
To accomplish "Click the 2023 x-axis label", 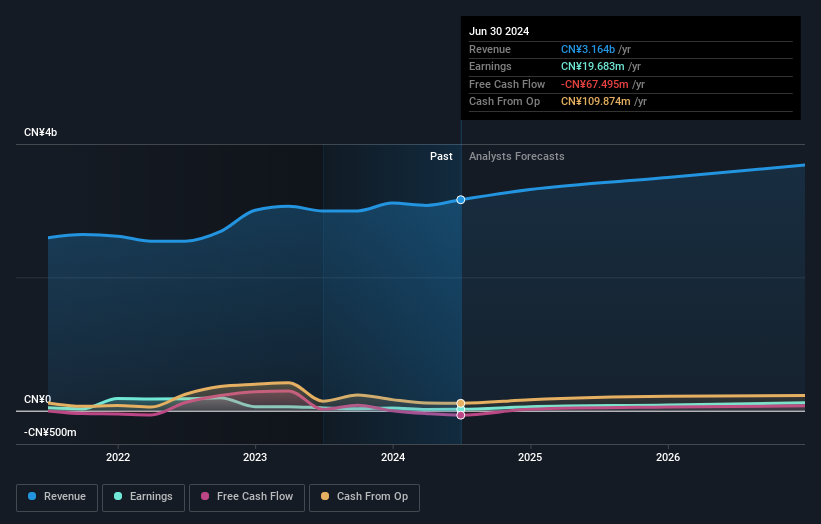I will click(x=255, y=458).
